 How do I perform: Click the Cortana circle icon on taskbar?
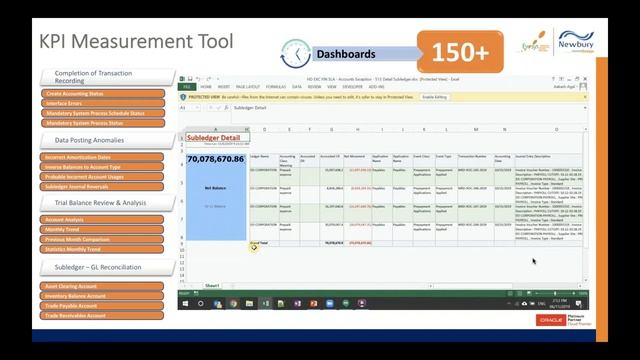[x=200, y=304]
